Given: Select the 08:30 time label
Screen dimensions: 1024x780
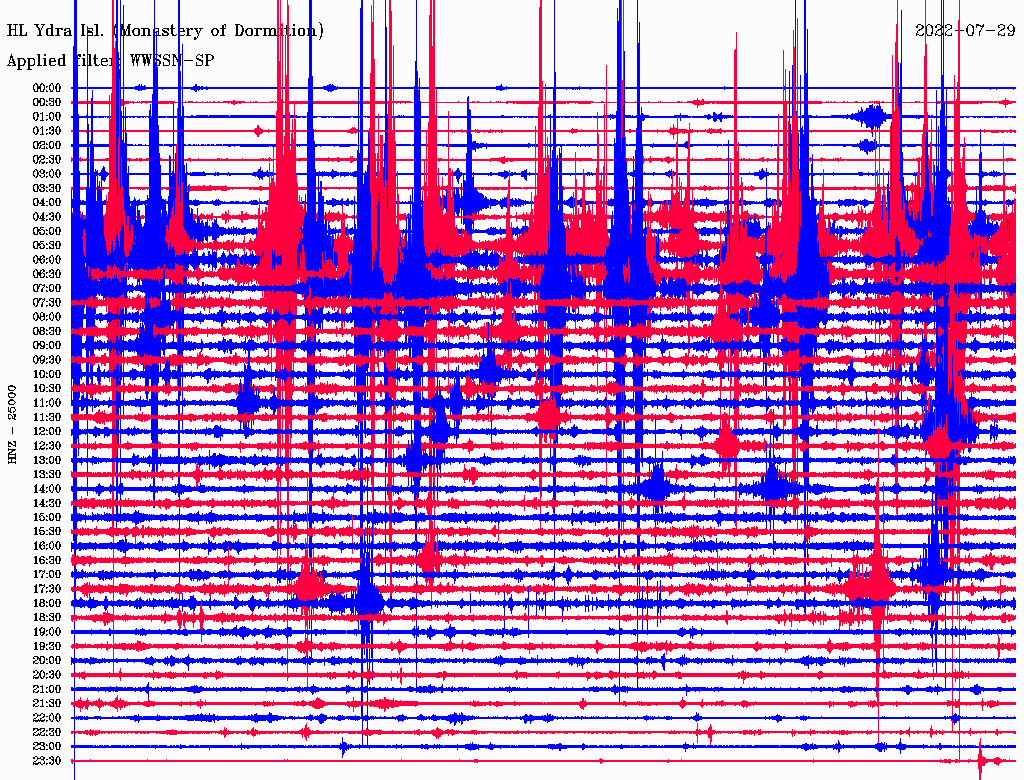Looking at the screenshot, I should (46, 332).
